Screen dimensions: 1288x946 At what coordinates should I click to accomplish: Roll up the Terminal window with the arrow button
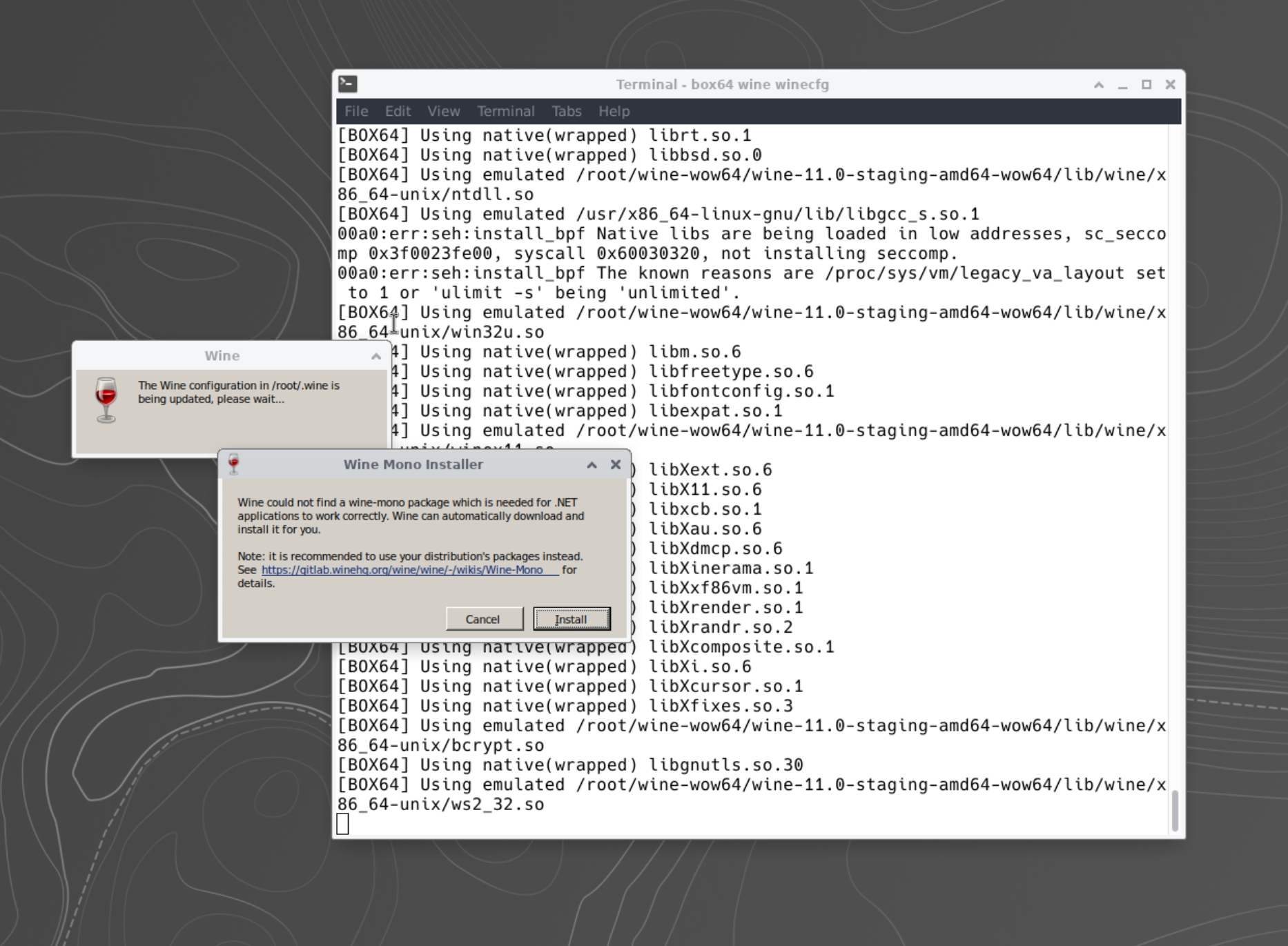[1099, 85]
